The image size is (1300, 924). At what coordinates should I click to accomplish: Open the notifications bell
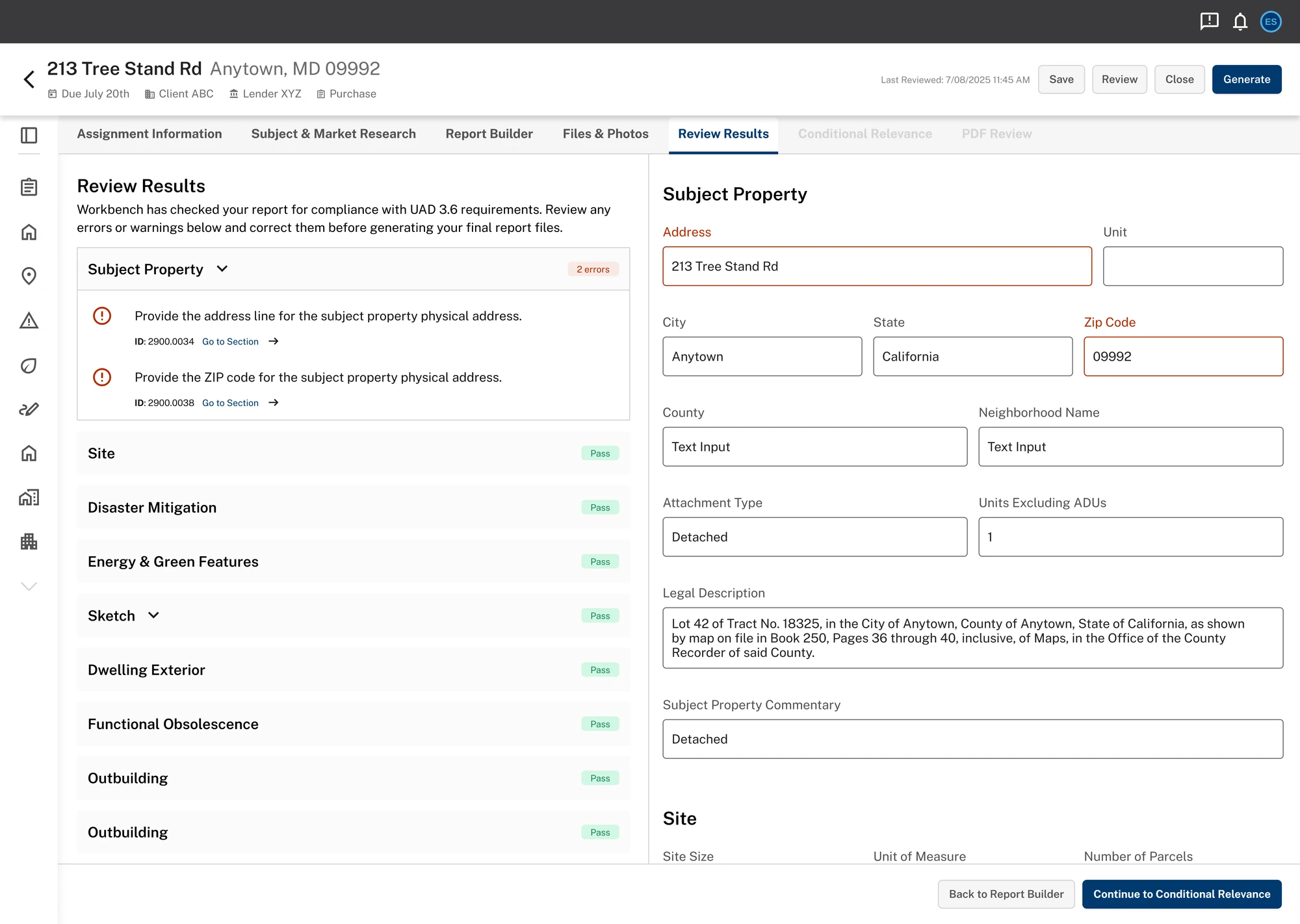pyautogui.click(x=1240, y=21)
